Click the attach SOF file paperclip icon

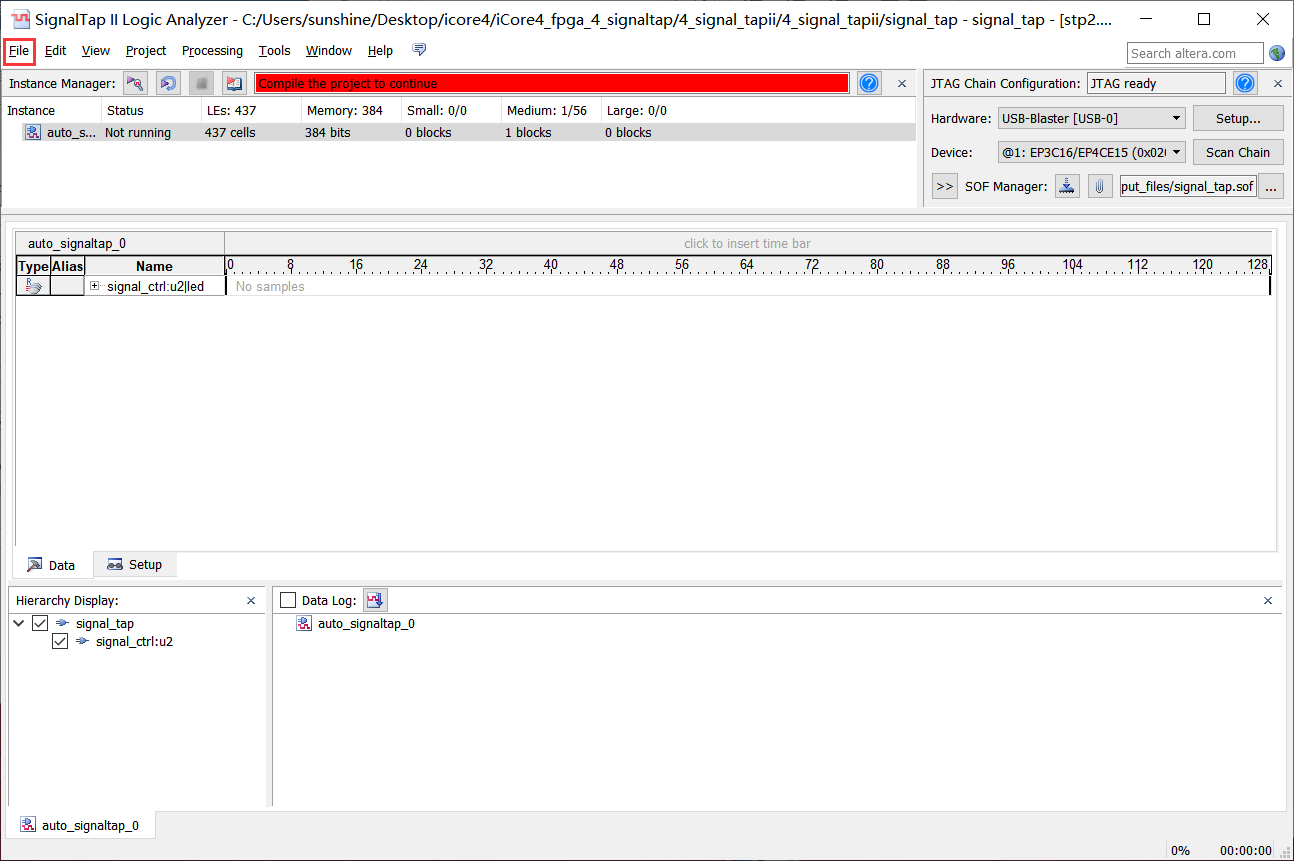coord(1100,186)
